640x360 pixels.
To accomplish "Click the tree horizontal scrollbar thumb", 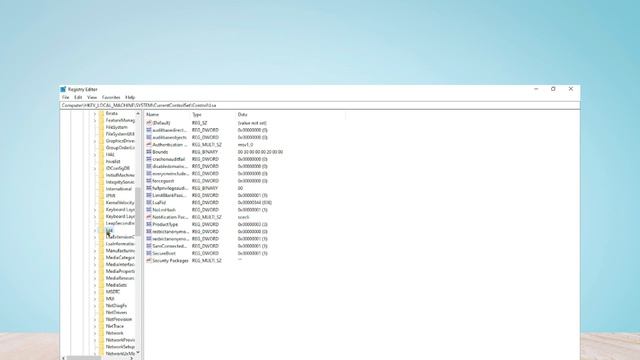I will coord(84,358).
